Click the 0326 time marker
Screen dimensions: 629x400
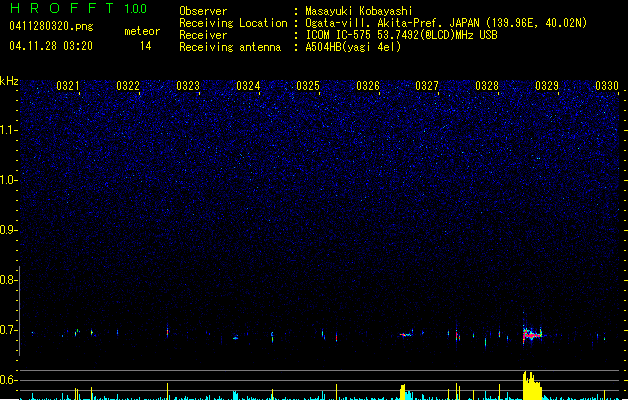[368, 86]
